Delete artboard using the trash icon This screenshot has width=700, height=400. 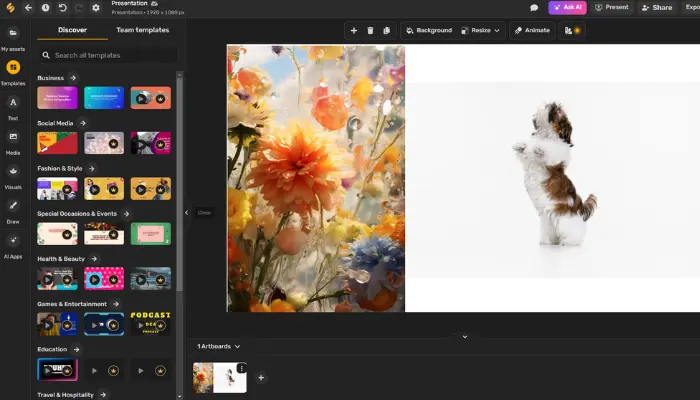(x=370, y=31)
